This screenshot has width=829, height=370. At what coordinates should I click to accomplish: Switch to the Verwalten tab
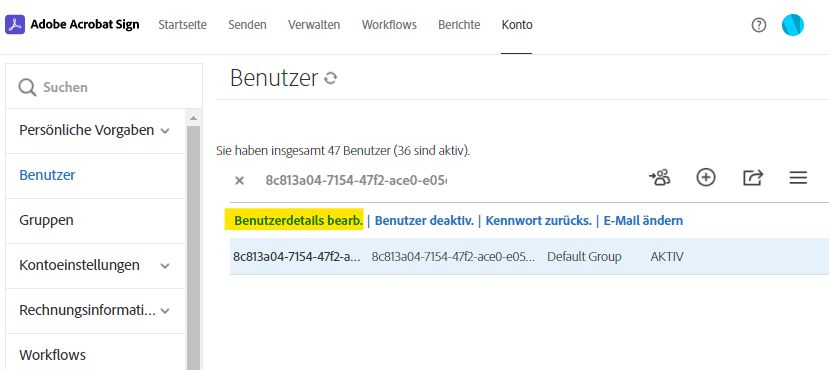coord(314,25)
